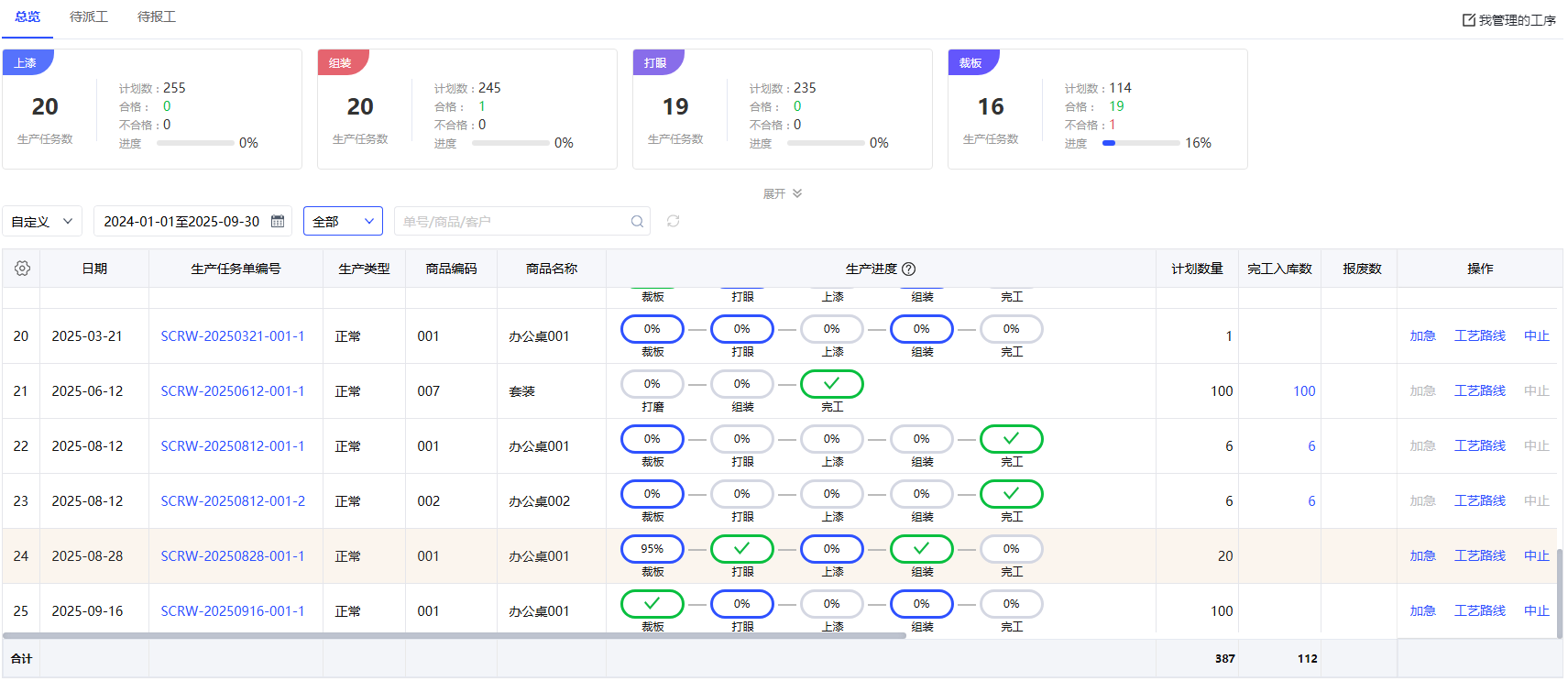Switch to the 待派工 tab
This screenshot has width=1568, height=681.
pos(89,16)
